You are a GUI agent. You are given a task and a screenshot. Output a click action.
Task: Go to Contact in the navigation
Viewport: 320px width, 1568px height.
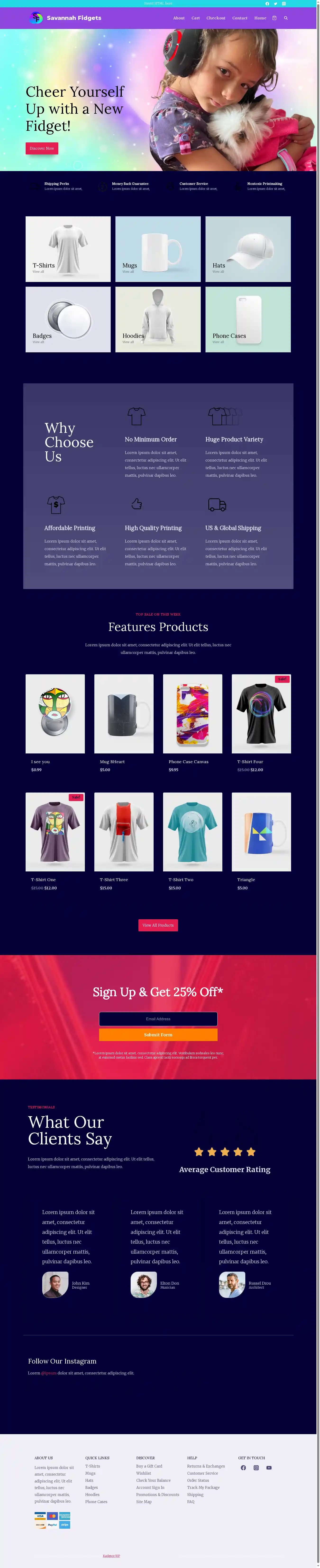(x=240, y=18)
